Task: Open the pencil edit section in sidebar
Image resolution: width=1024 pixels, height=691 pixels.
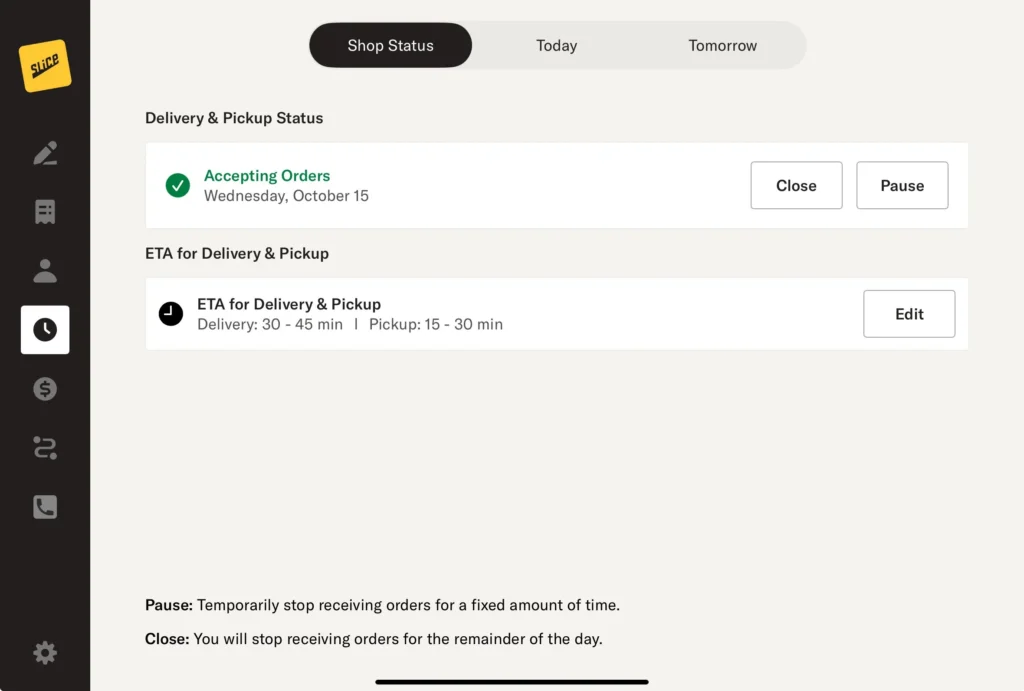Action: point(45,153)
